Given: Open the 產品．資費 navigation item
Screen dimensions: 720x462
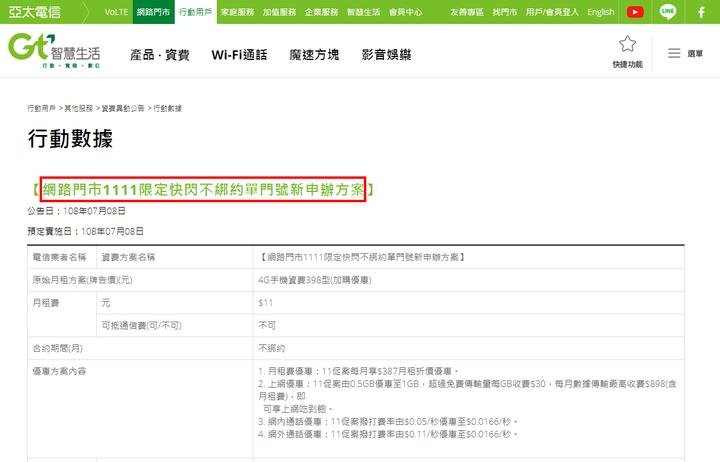Looking at the screenshot, I should (x=160, y=55).
